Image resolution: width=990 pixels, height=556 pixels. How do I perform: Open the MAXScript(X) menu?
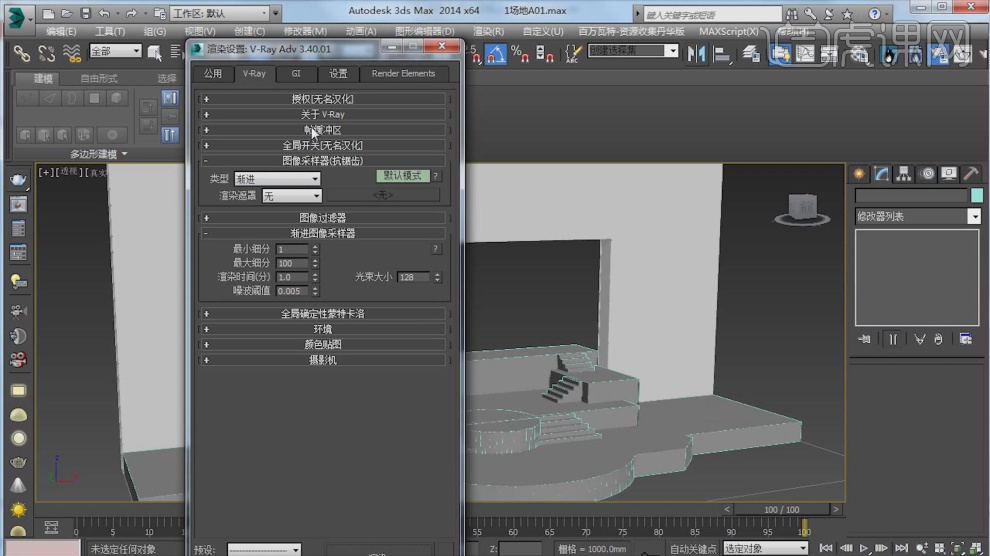[729, 31]
